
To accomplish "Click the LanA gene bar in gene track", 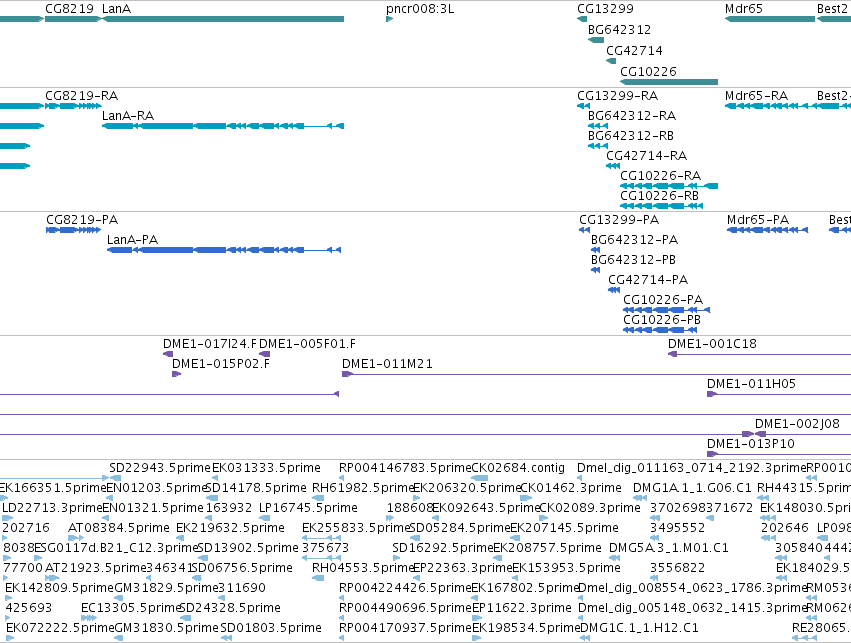I will [223, 19].
